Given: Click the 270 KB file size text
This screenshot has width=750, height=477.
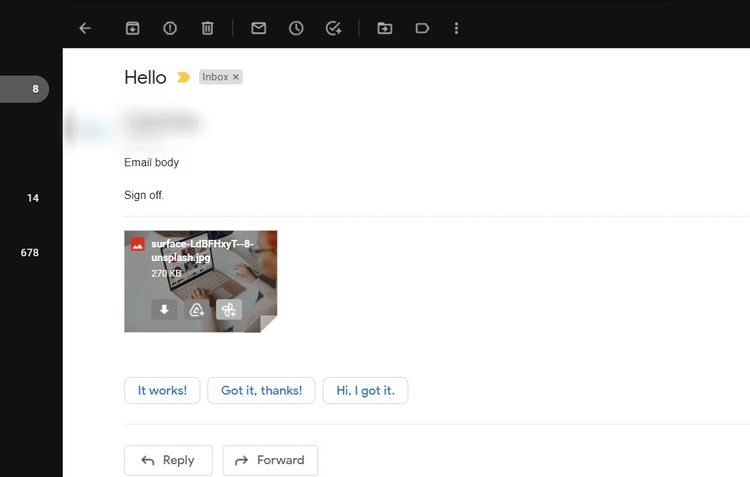Looking at the screenshot, I should tap(166, 273).
